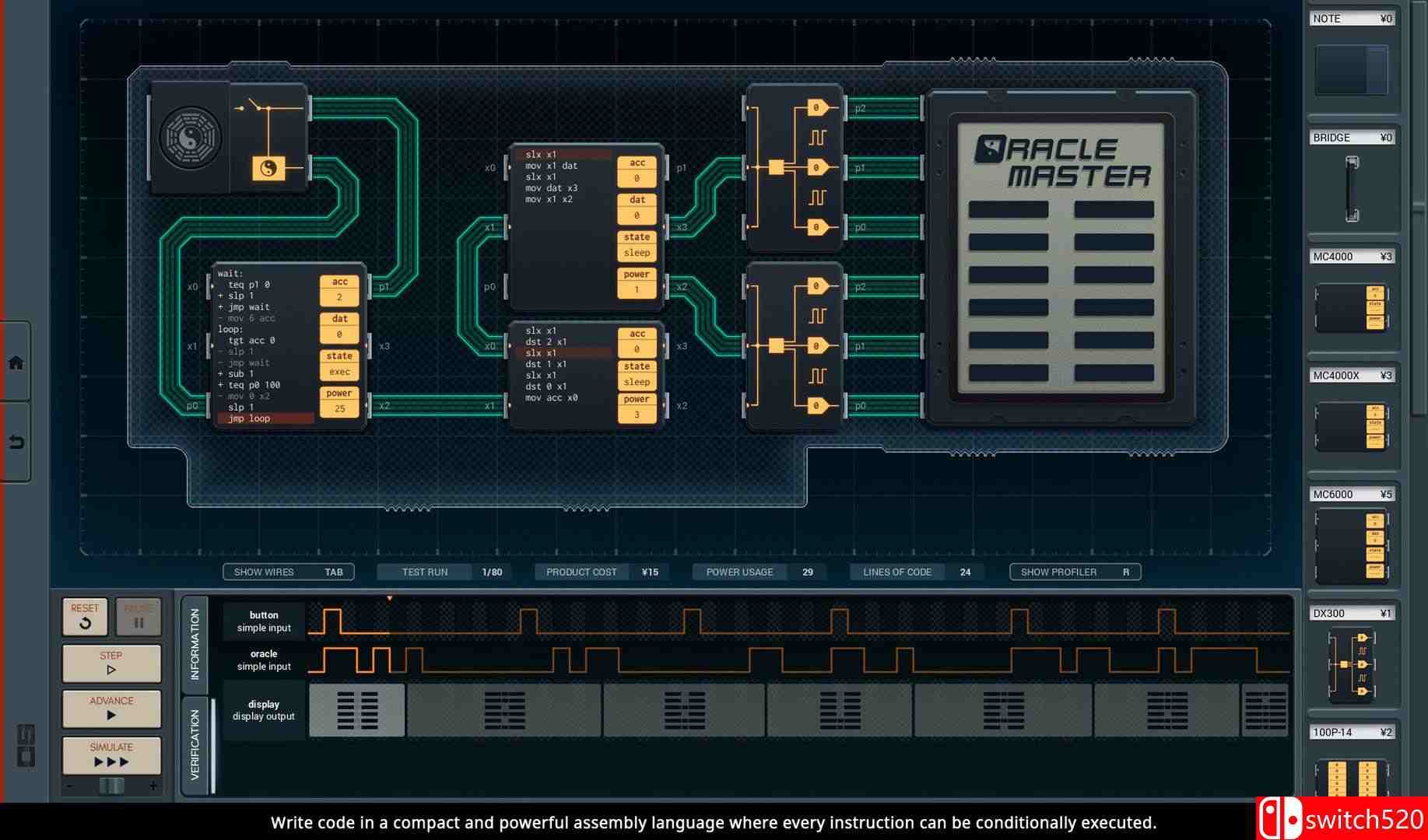Toggle Show Wires
Viewport: 1428px width, 840px height.
click(288, 572)
